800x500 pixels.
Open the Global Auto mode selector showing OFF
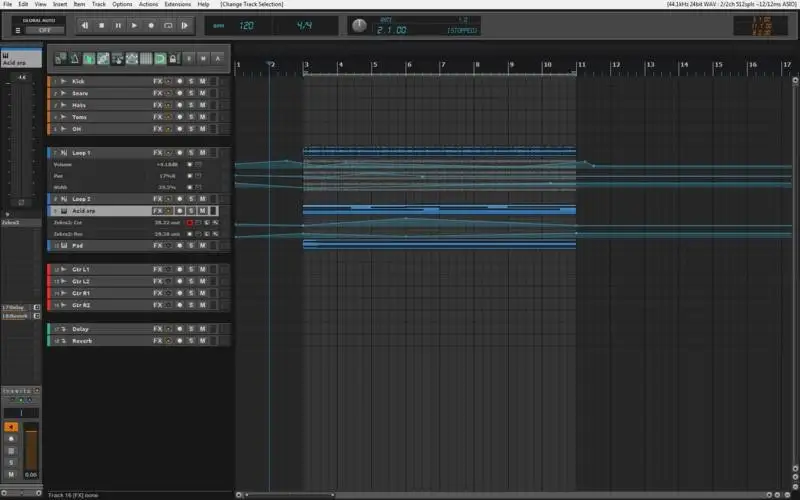pos(44,30)
